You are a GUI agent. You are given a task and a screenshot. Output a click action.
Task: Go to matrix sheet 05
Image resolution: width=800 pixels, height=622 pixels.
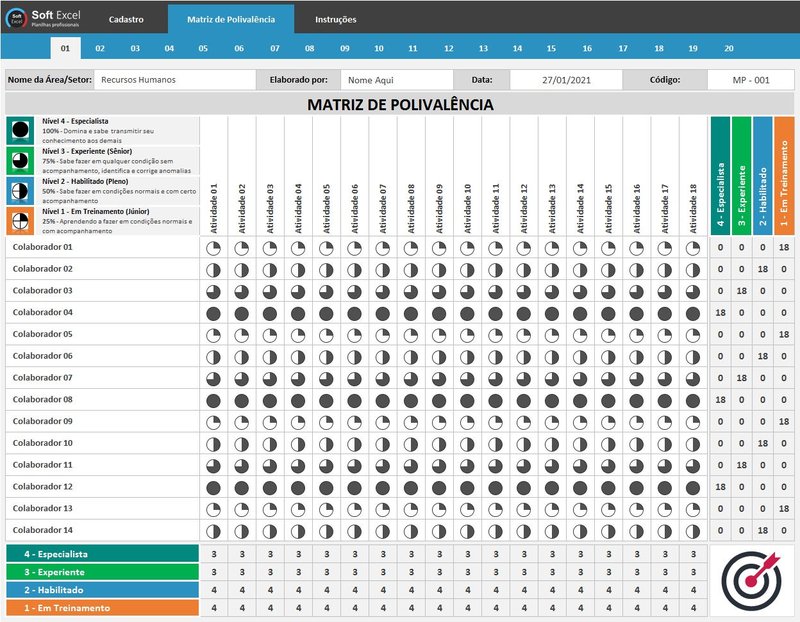point(203,48)
